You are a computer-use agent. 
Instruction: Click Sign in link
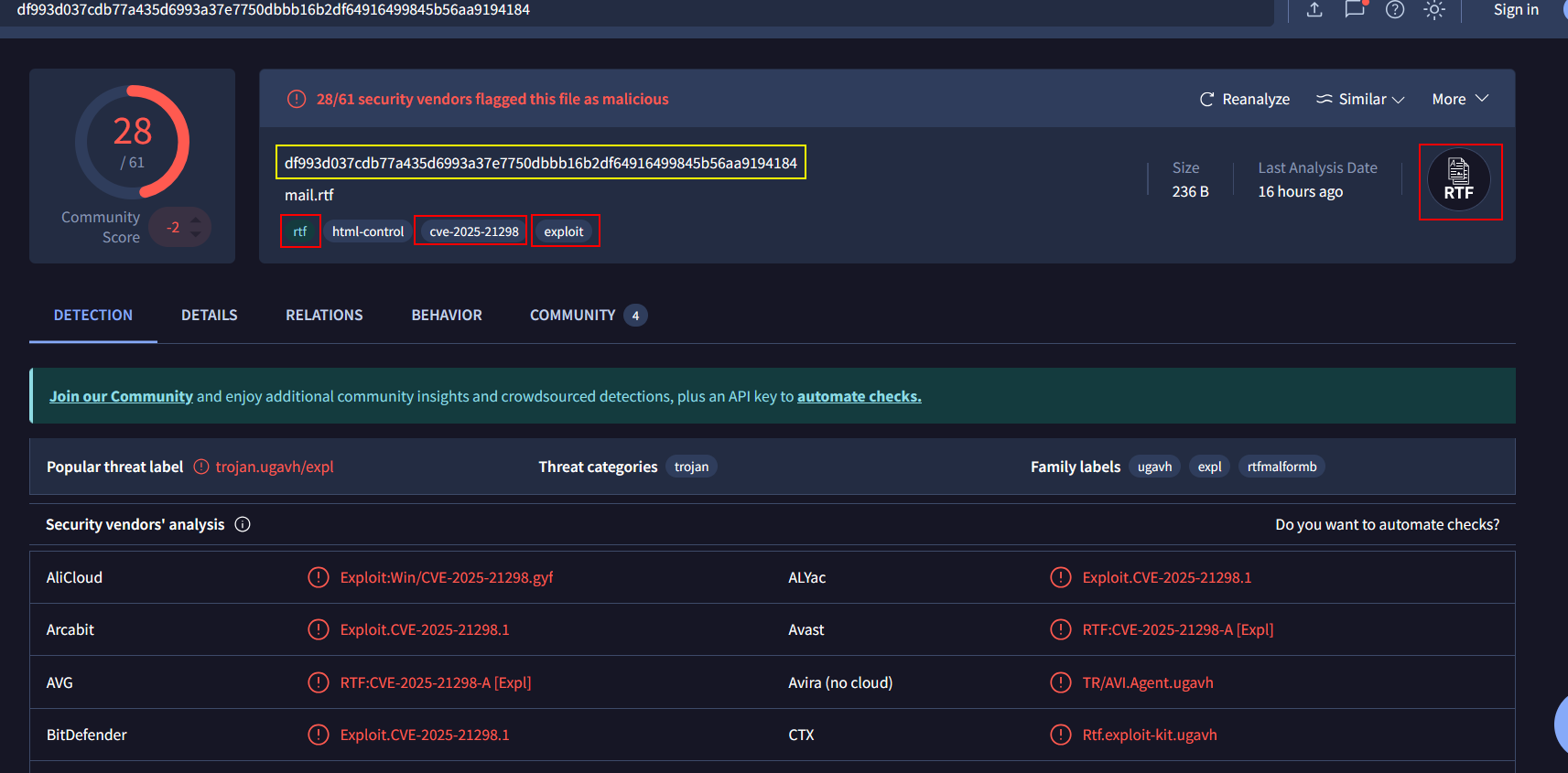click(1516, 10)
